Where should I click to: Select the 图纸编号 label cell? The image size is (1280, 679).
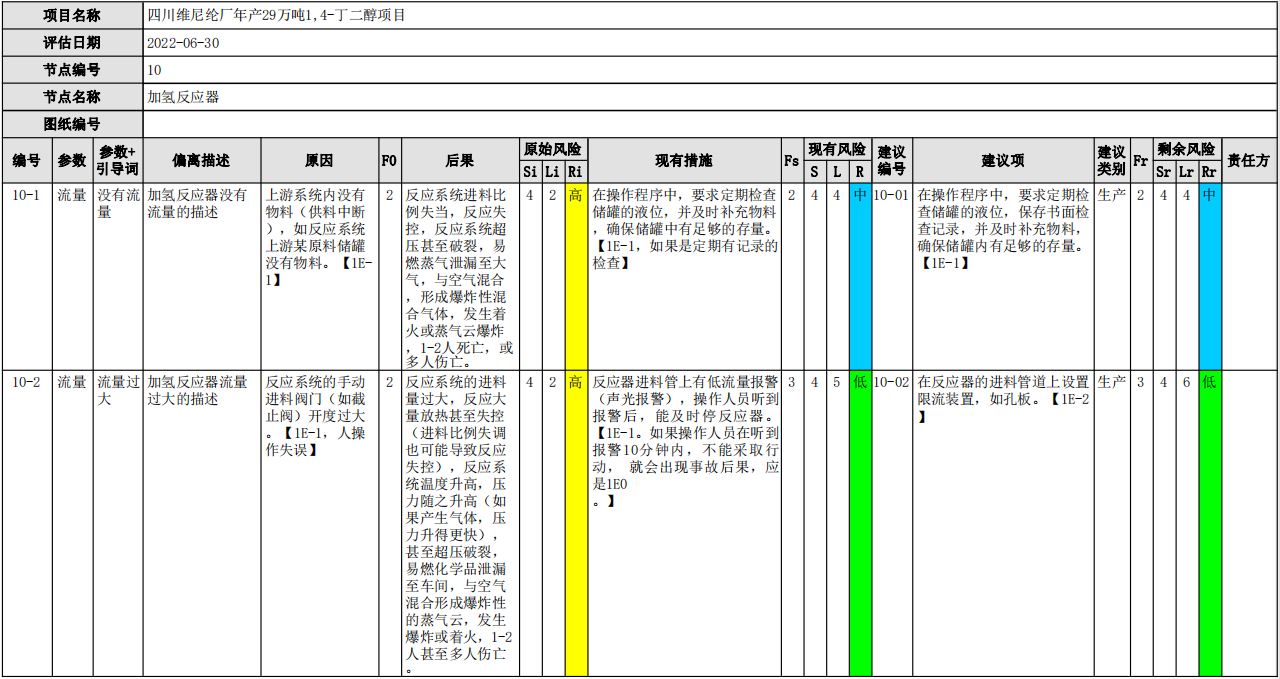[x=72, y=124]
